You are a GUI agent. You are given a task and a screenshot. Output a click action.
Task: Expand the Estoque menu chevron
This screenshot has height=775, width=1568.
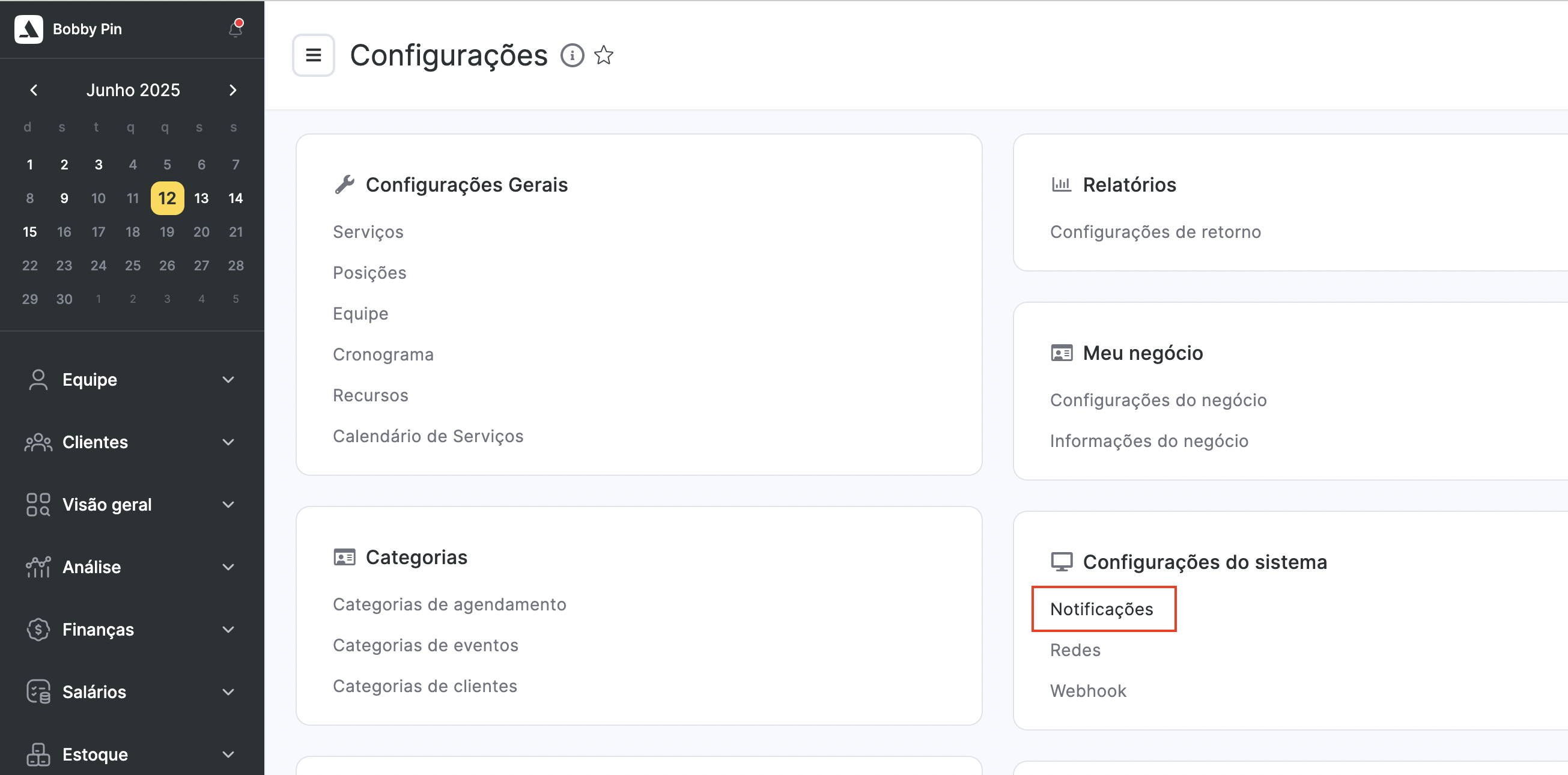228,755
